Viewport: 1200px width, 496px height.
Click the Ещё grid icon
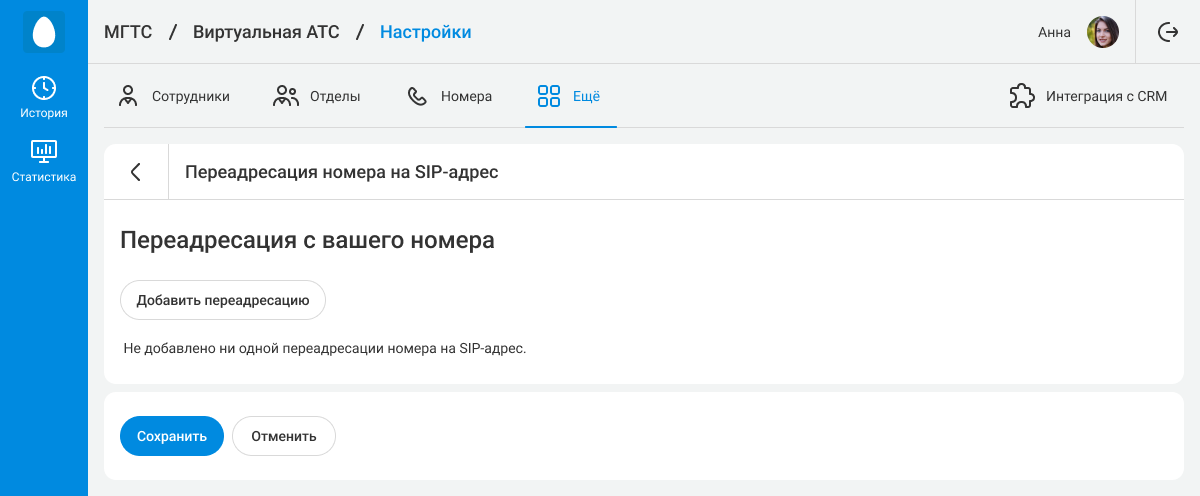[x=548, y=96]
